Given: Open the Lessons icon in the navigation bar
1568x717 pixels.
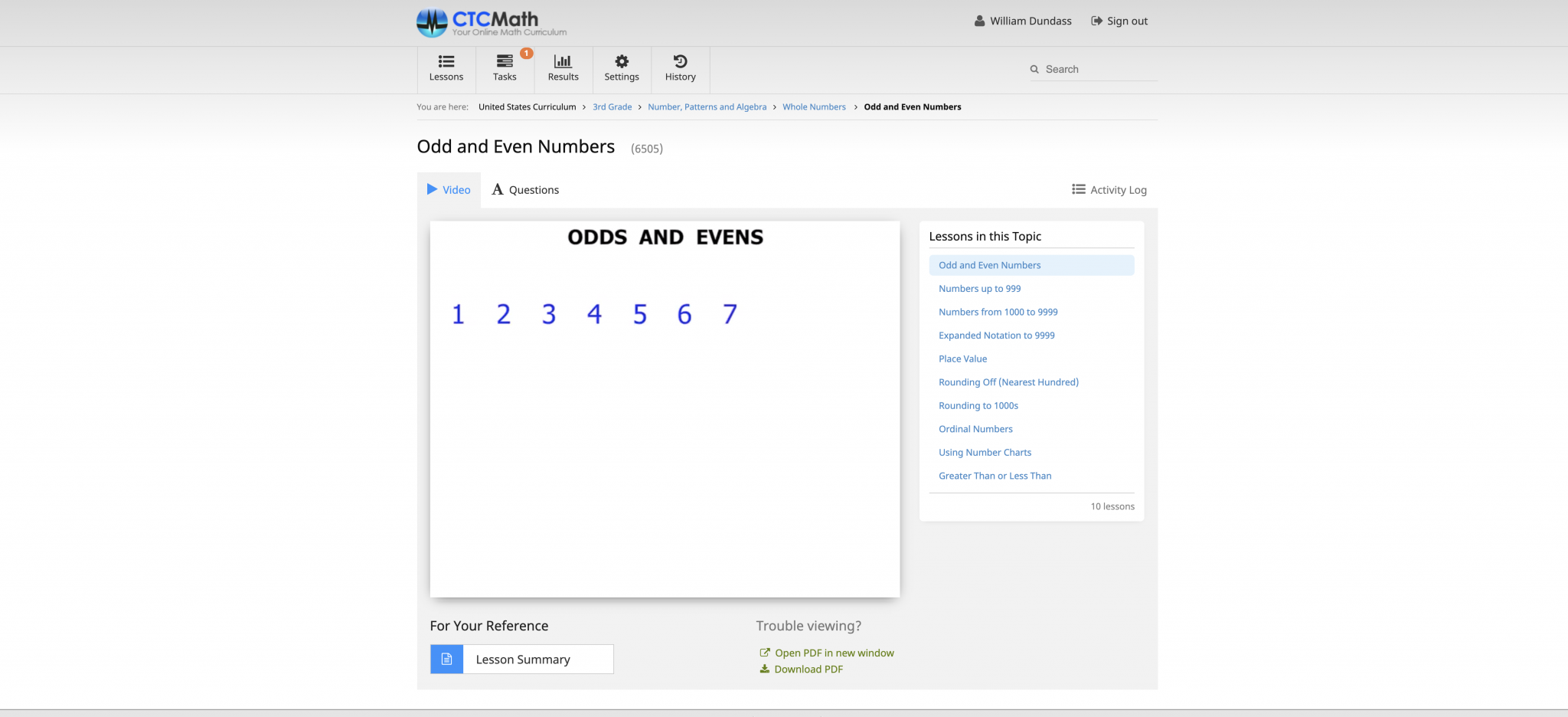Looking at the screenshot, I should pyautogui.click(x=446, y=60).
